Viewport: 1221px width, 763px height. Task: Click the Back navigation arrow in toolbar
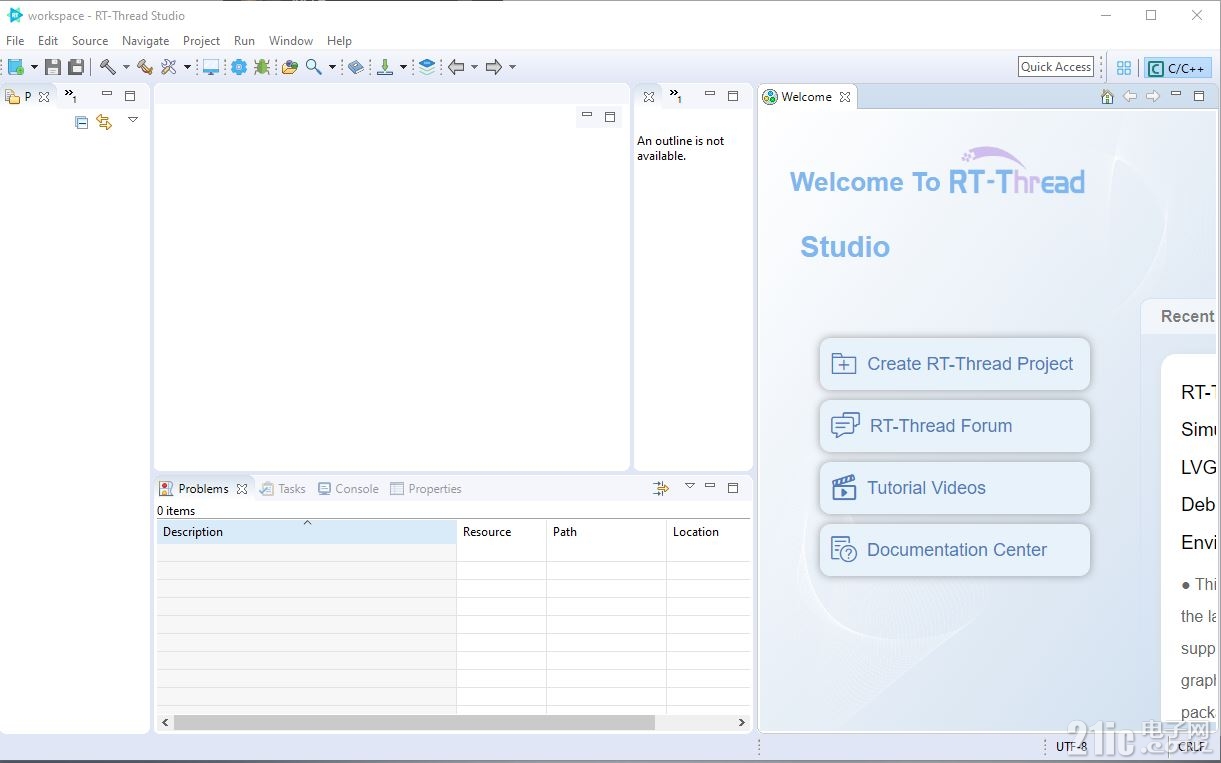tap(456, 67)
